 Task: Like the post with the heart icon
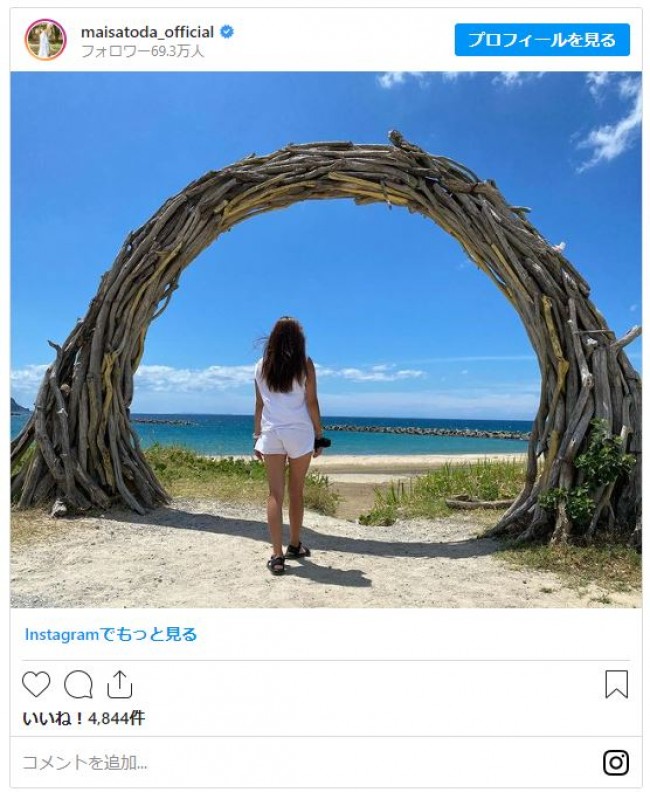[36, 684]
